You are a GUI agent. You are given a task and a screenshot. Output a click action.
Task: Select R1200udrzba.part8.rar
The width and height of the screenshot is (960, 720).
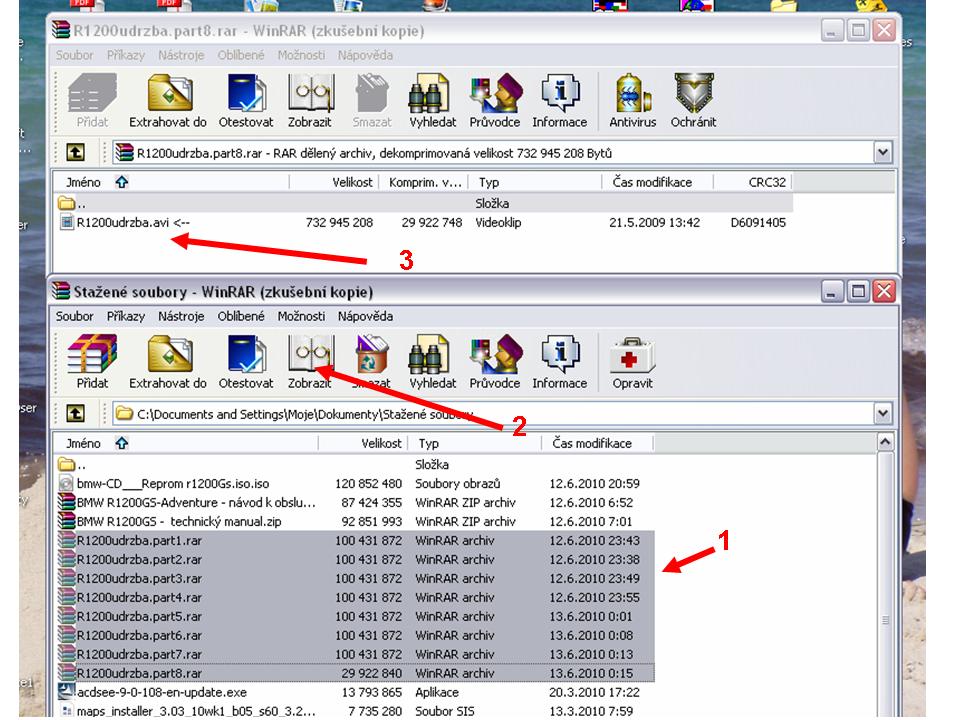coord(355,673)
